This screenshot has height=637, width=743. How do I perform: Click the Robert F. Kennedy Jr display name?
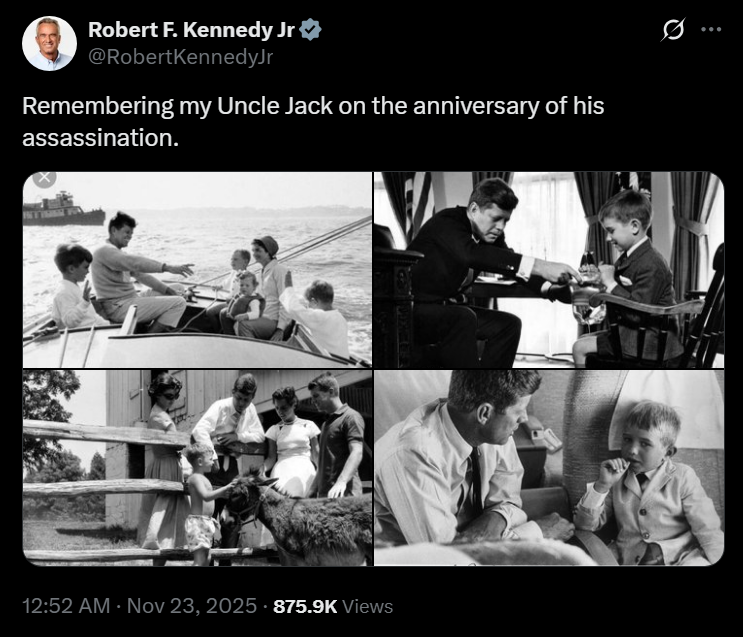coord(191,30)
